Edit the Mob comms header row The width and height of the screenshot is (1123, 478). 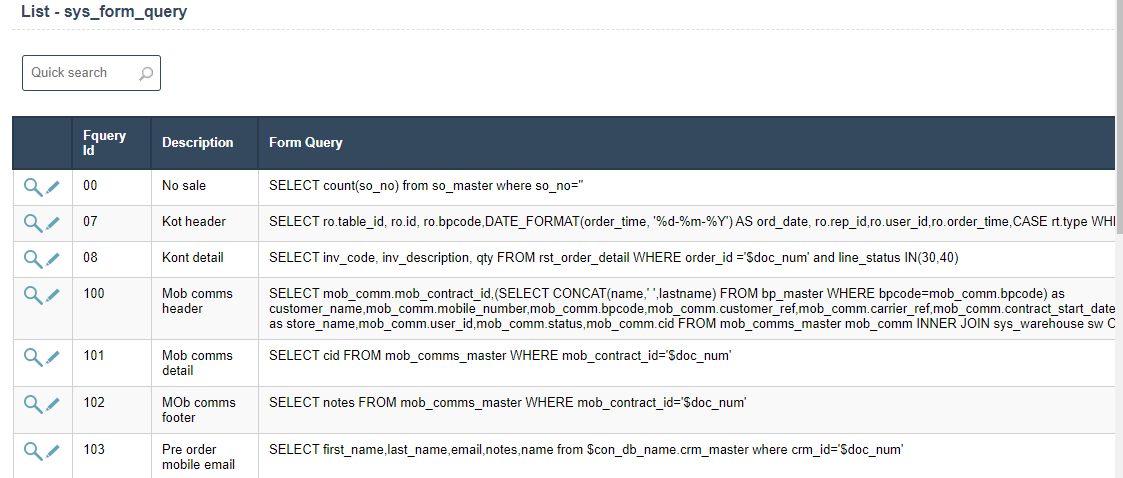tap(53, 295)
